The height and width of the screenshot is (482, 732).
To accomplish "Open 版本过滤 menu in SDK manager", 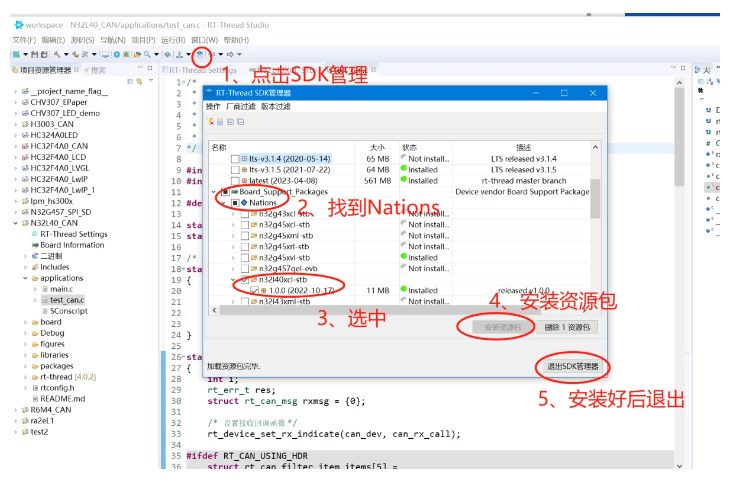I will [x=275, y=106].
